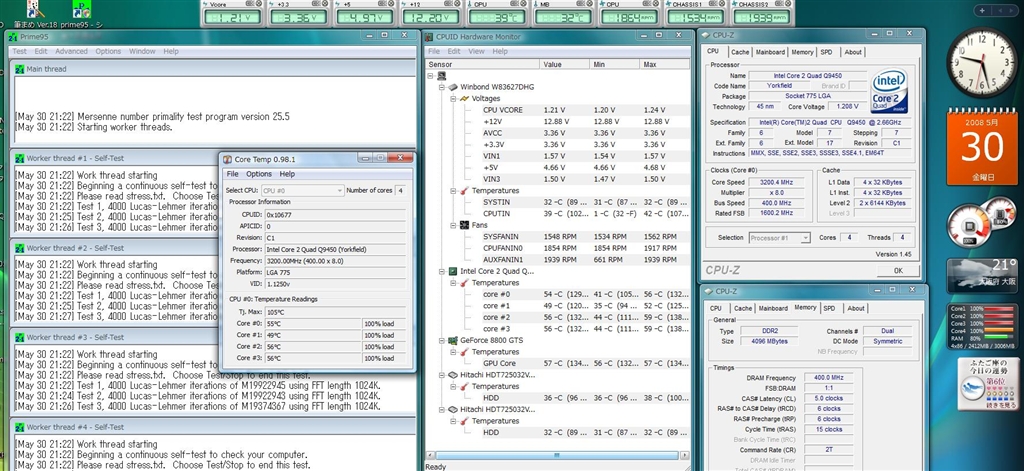The height and width of the screenshot is (471, 1024).
Task: Open the Test menu in Prime95
Action: pos(20,51)
